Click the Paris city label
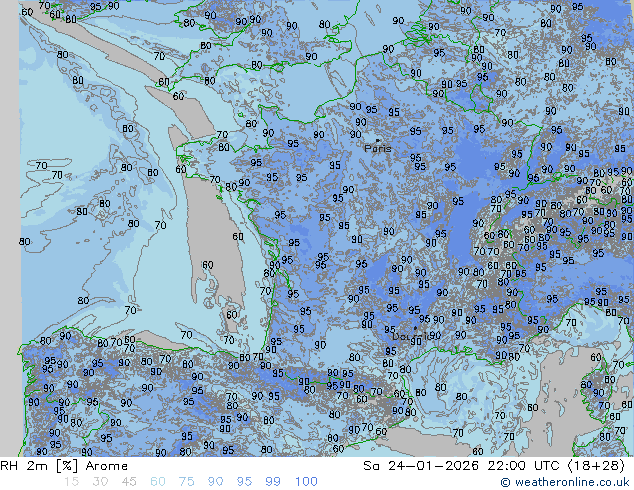The width and height of the screenshot is (634, 490). pyautogui.click(x=378, y=149)
